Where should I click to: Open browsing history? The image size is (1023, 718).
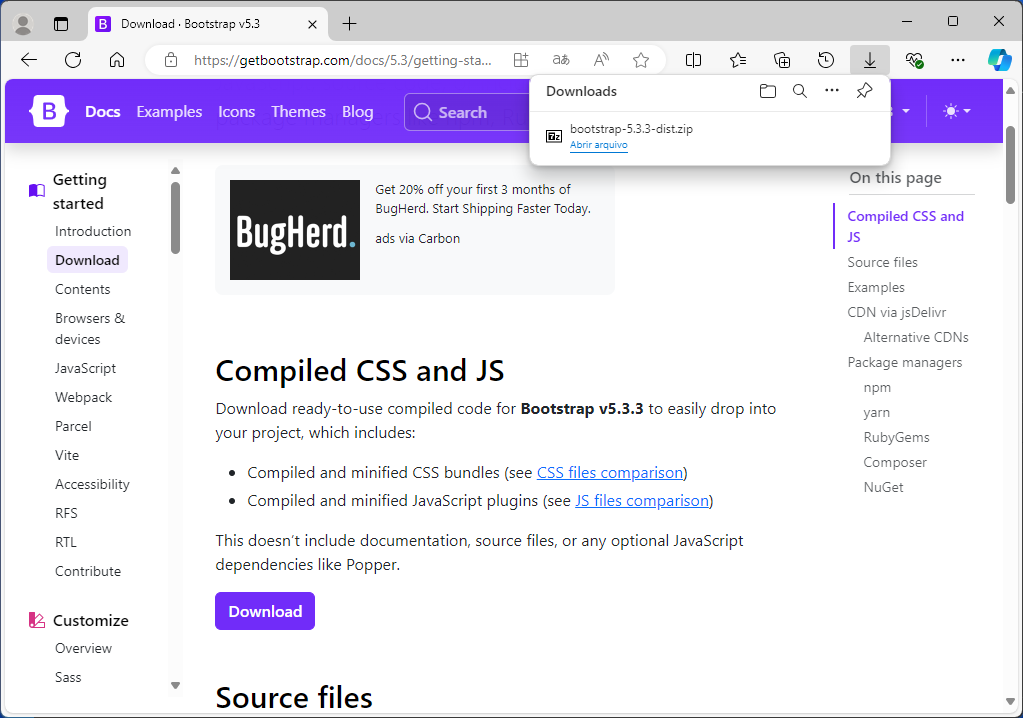[x=826, y=60]
